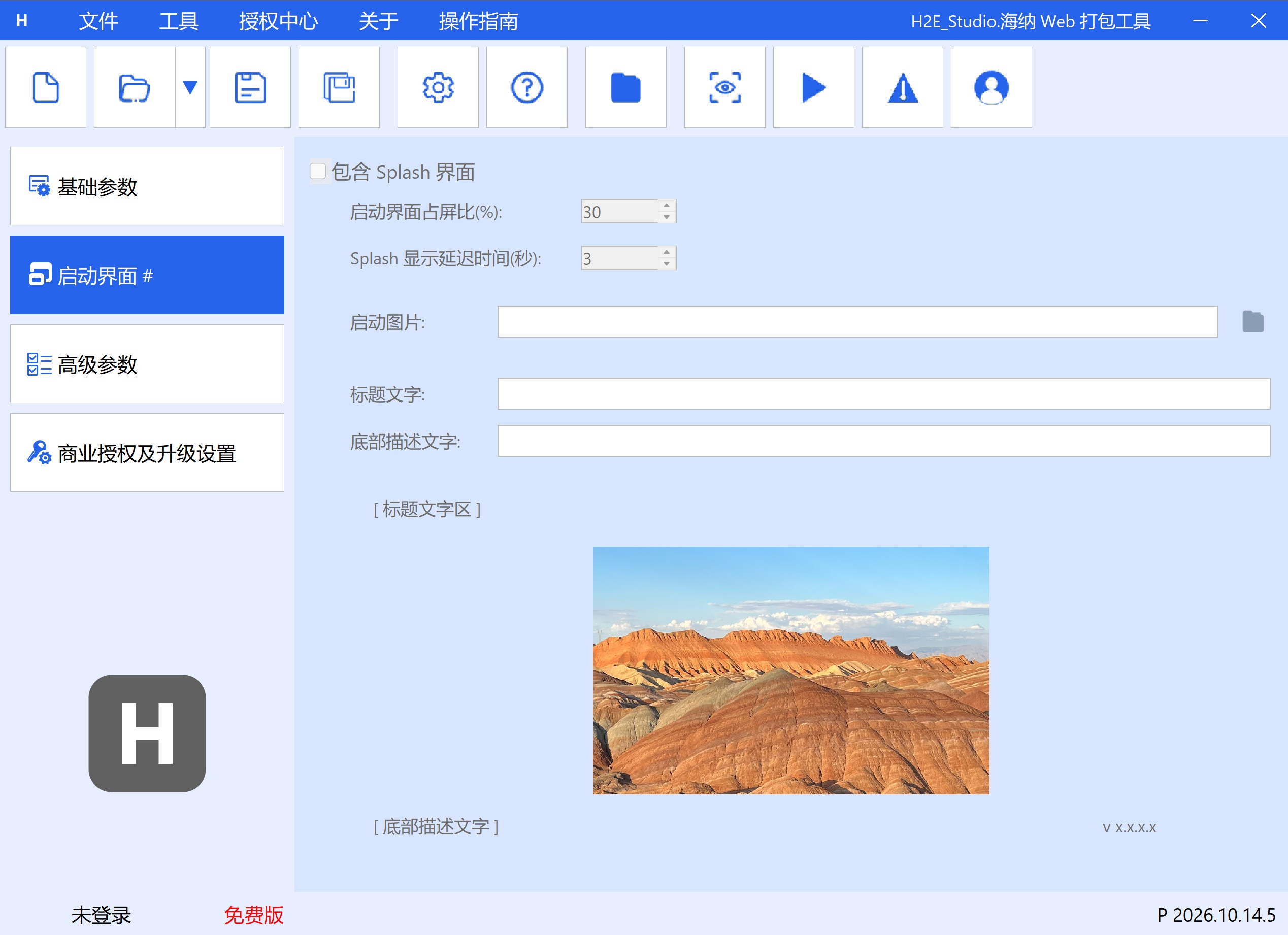Open 商业授权及升级设置 section
Screen dimensions: 1288x935
tap(147, 452)
